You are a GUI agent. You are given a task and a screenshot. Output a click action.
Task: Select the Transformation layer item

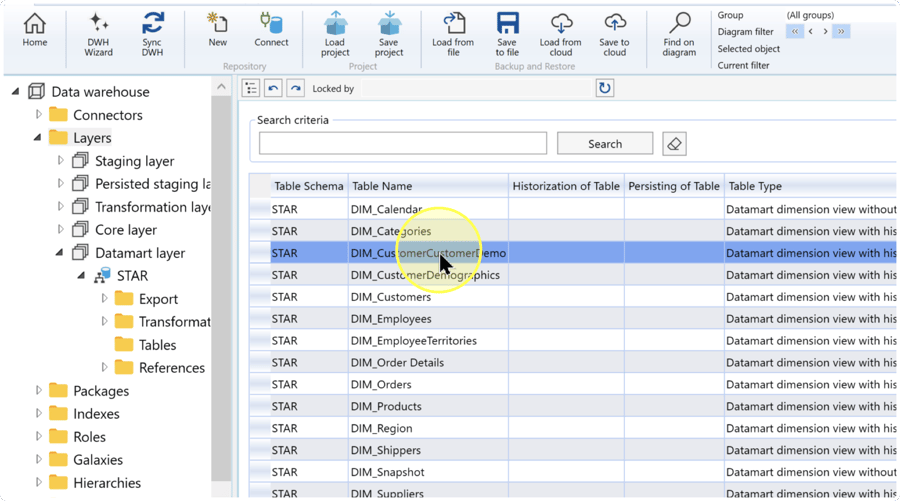153,207
